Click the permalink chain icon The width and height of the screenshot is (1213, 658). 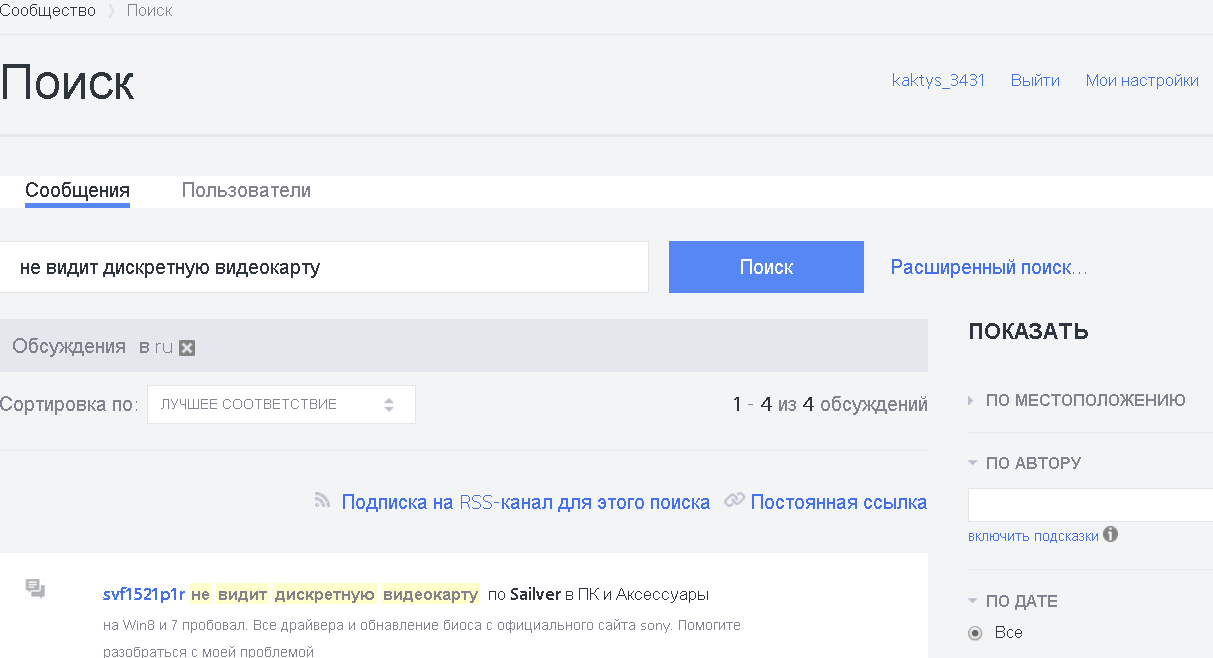[x=735, y=501]
